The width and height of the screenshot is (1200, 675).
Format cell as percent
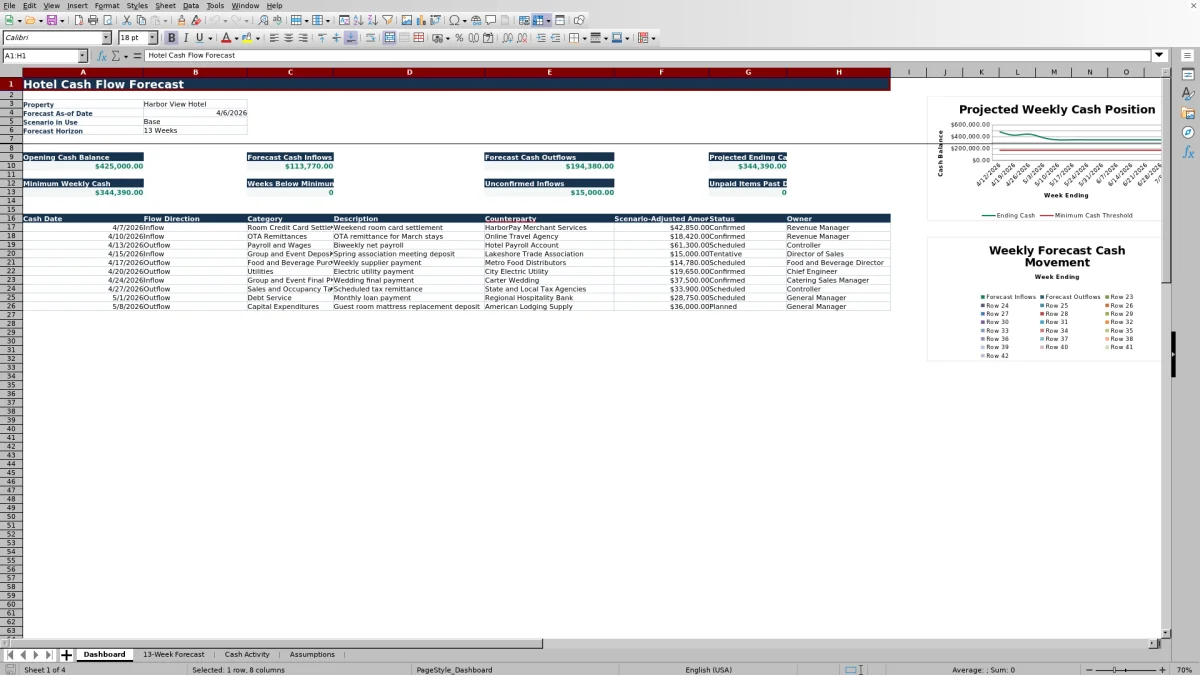tap(459, 38)
